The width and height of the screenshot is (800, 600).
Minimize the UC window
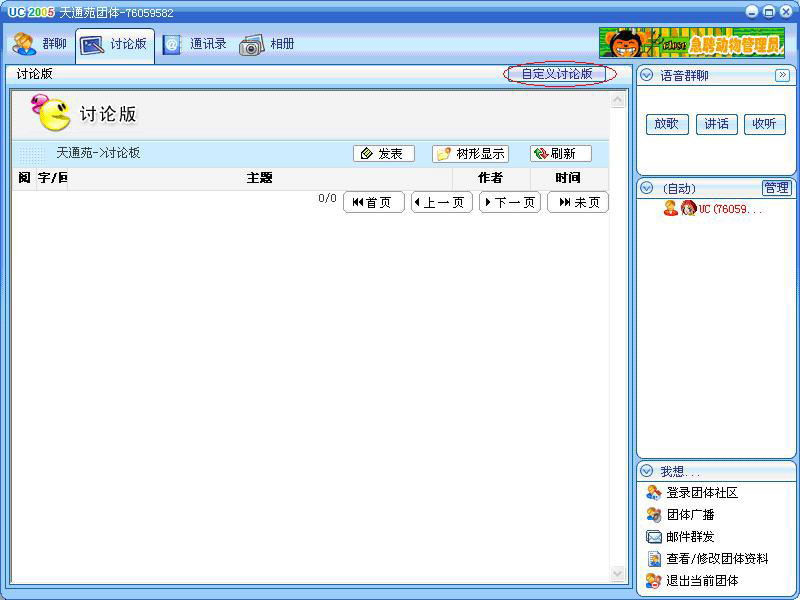[752, 12]
